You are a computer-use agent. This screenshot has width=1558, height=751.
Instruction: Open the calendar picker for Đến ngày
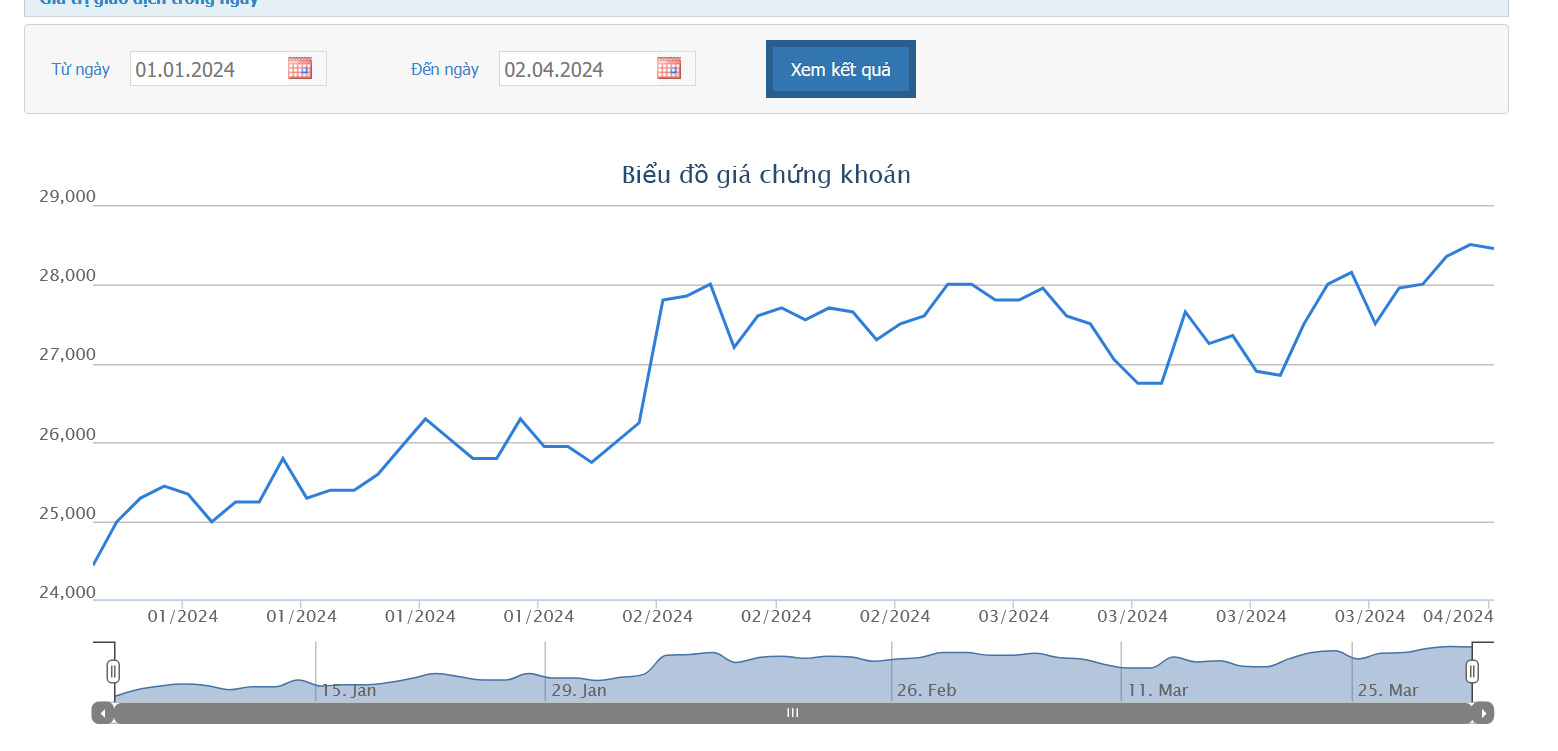tap(669, 68)
